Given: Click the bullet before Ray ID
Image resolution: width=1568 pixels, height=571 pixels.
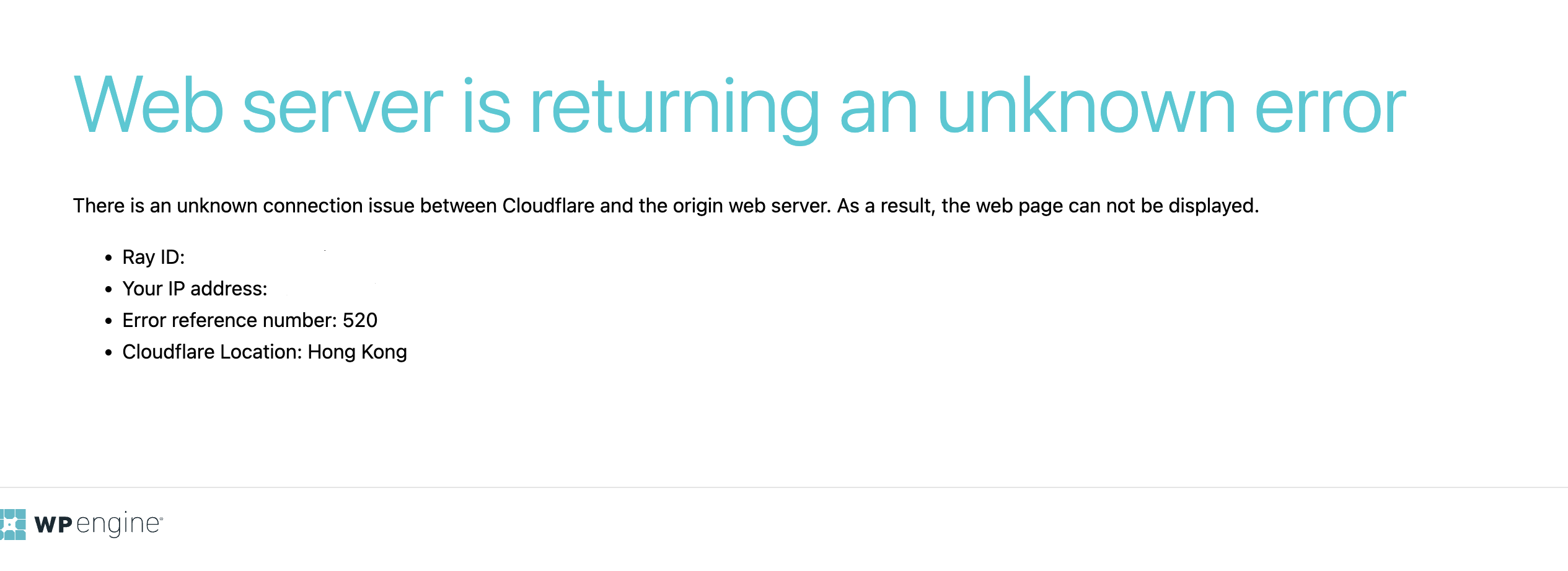Looking at the screenshot, I should pos(108,258).
